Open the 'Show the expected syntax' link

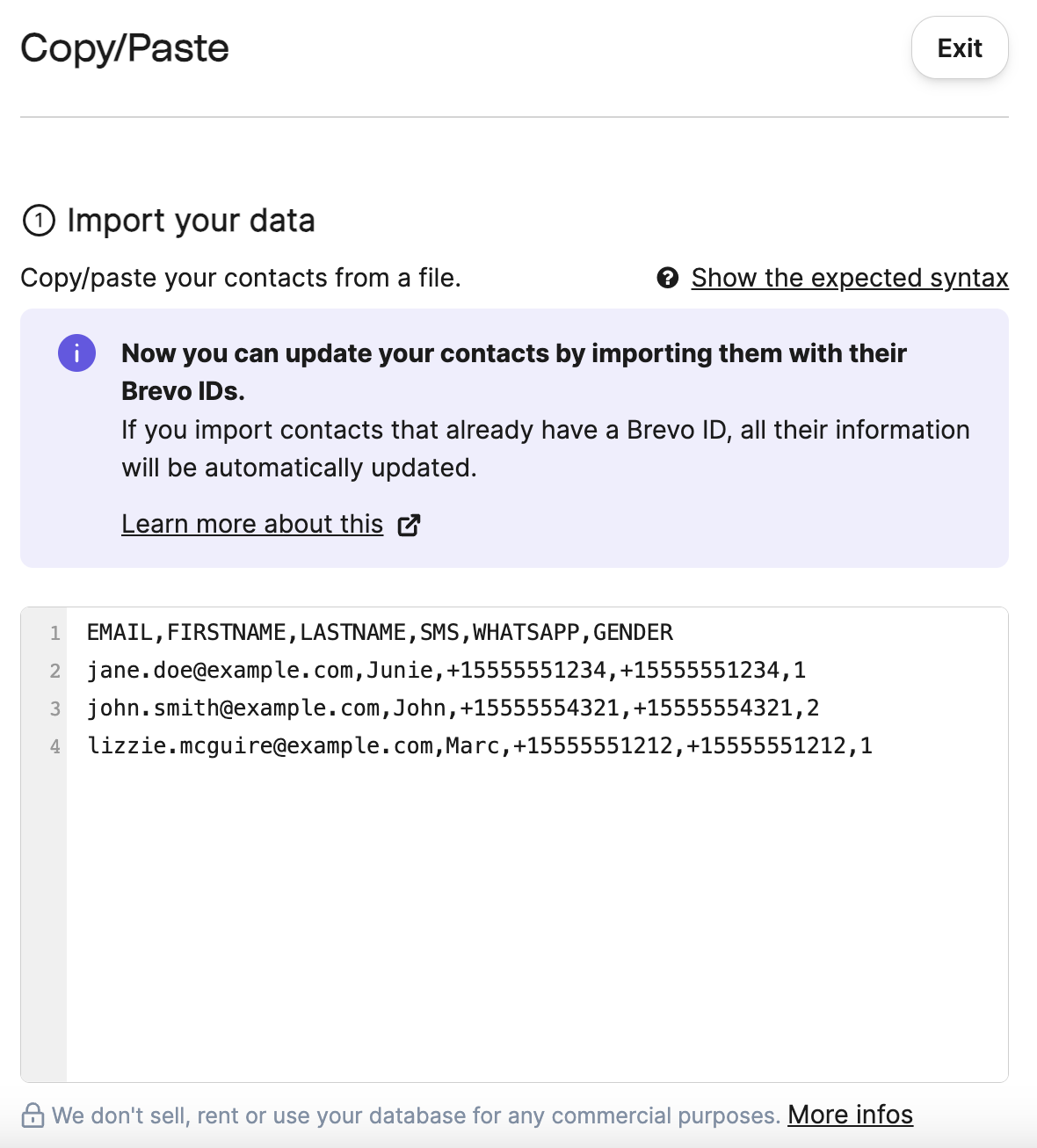(x=849, y=278)
